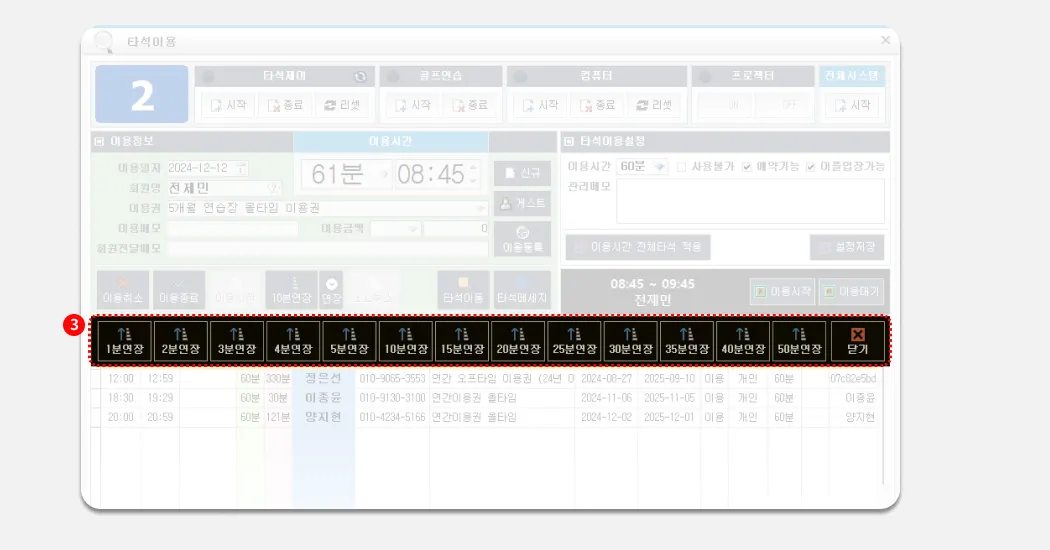The image size is (1050, 550).
Task: Click 시작 under 타석제어
Action: (x=228, y=105)
